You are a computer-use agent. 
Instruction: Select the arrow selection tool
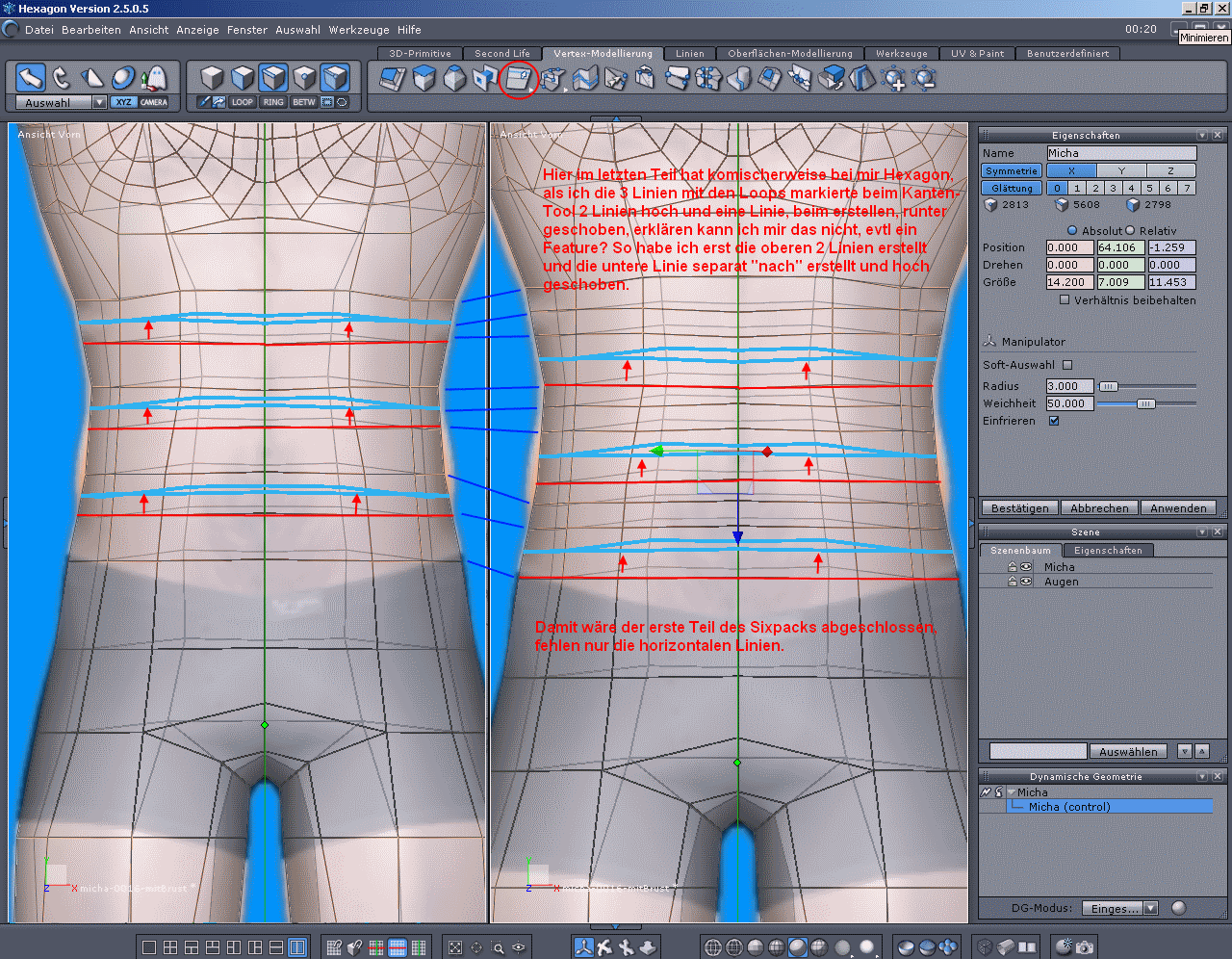click(x=31, y=77)
